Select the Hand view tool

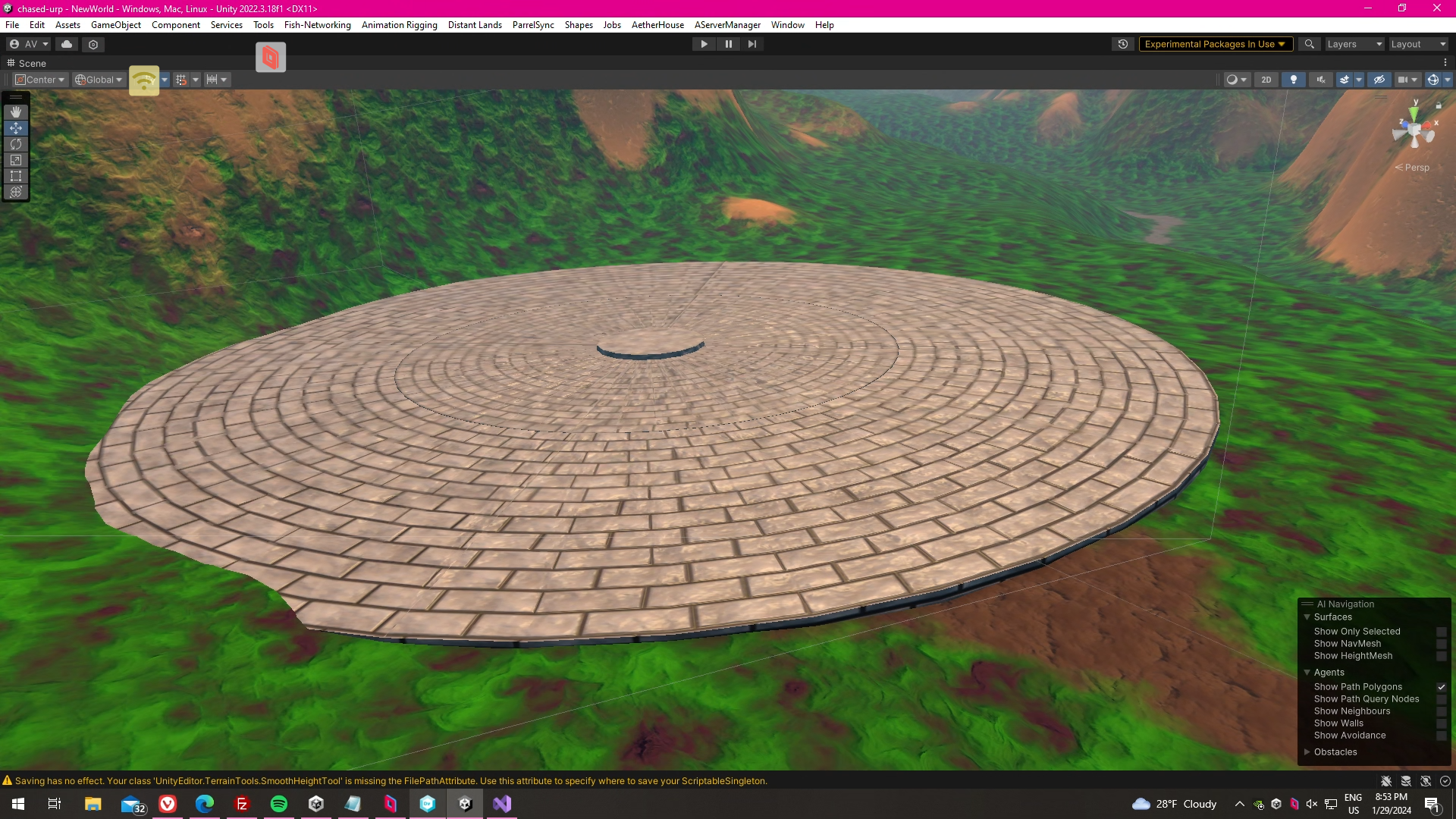click(16, 112)
